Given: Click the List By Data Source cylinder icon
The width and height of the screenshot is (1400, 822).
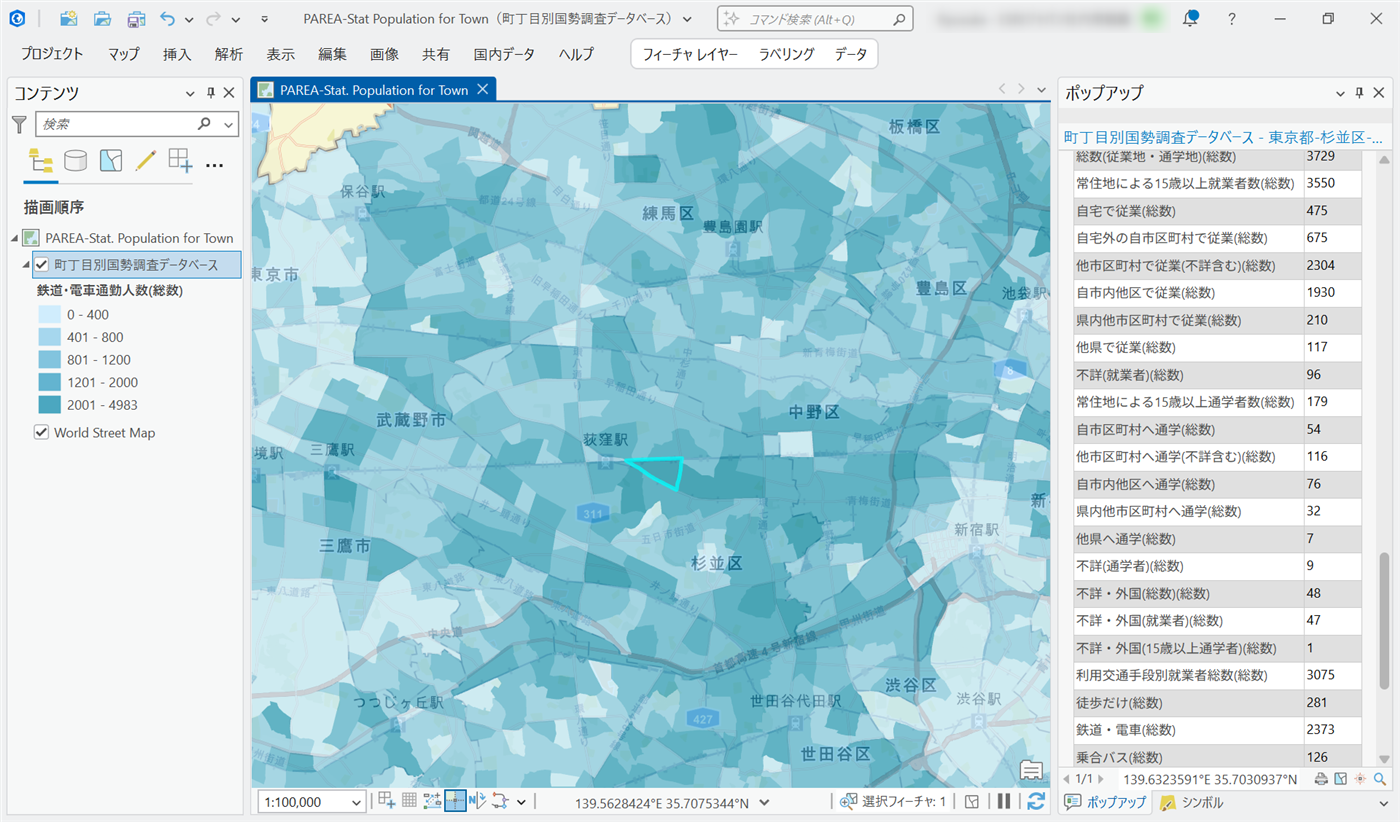Looking at the screenshot, I should coord(75,161).
